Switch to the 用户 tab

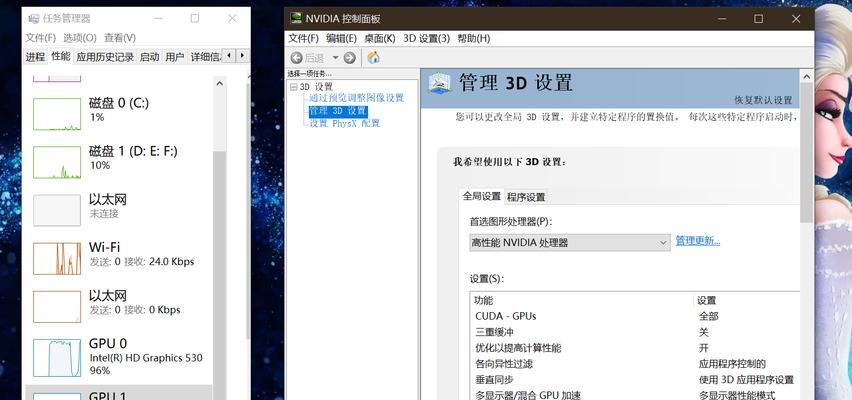click(x=175, y=57)
